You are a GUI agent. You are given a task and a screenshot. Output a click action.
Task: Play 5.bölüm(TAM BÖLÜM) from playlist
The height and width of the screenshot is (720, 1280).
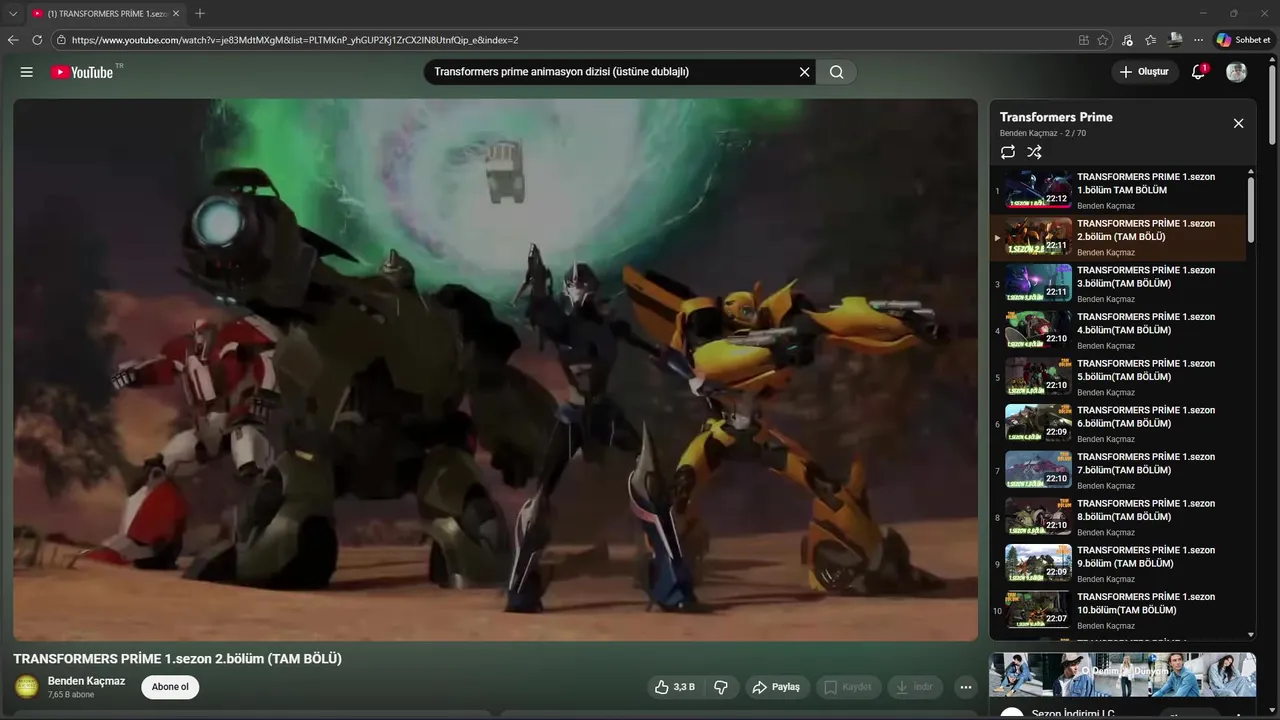[x=1119, y=377]
